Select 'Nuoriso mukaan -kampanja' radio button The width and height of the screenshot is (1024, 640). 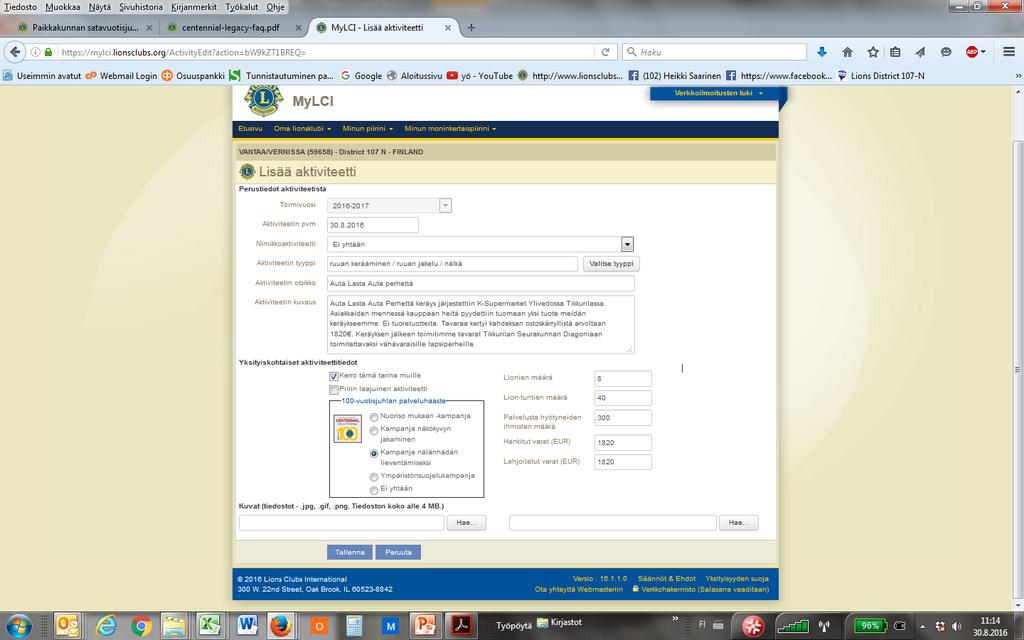tap(374, 417)
